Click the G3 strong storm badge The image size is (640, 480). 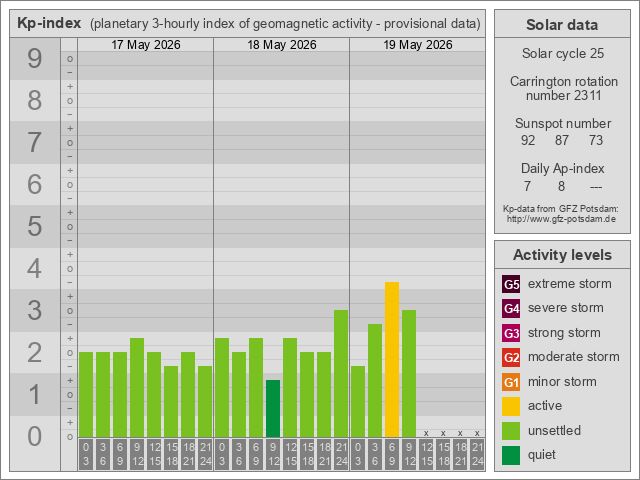pyautogui.click(x=511, y=333)
